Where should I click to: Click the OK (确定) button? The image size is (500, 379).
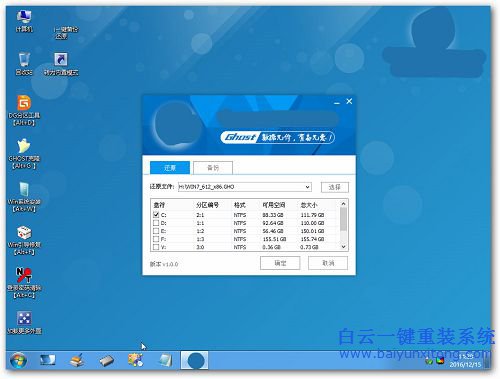[x=280, y=263]
